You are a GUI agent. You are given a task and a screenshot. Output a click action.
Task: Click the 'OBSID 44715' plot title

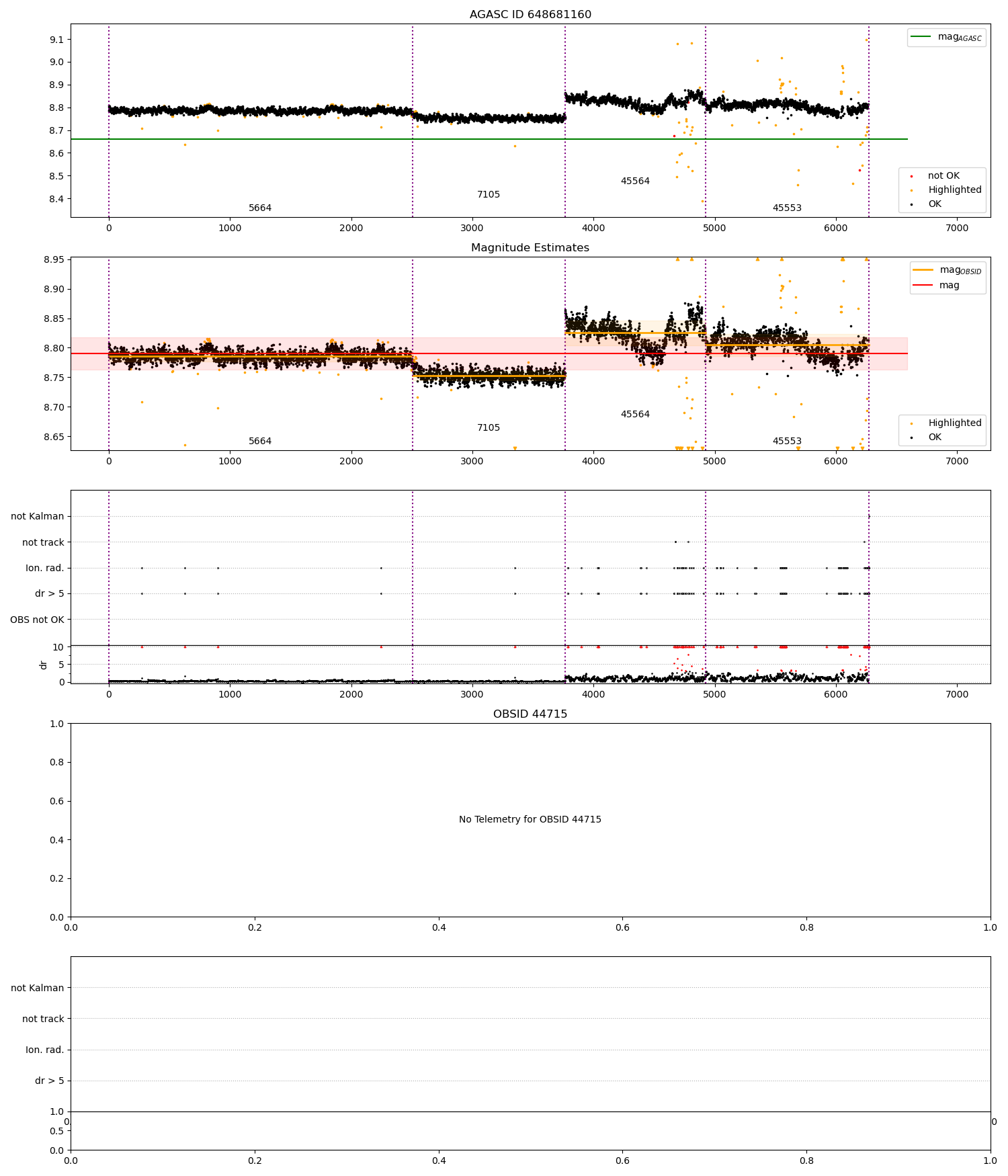[530, 714]
